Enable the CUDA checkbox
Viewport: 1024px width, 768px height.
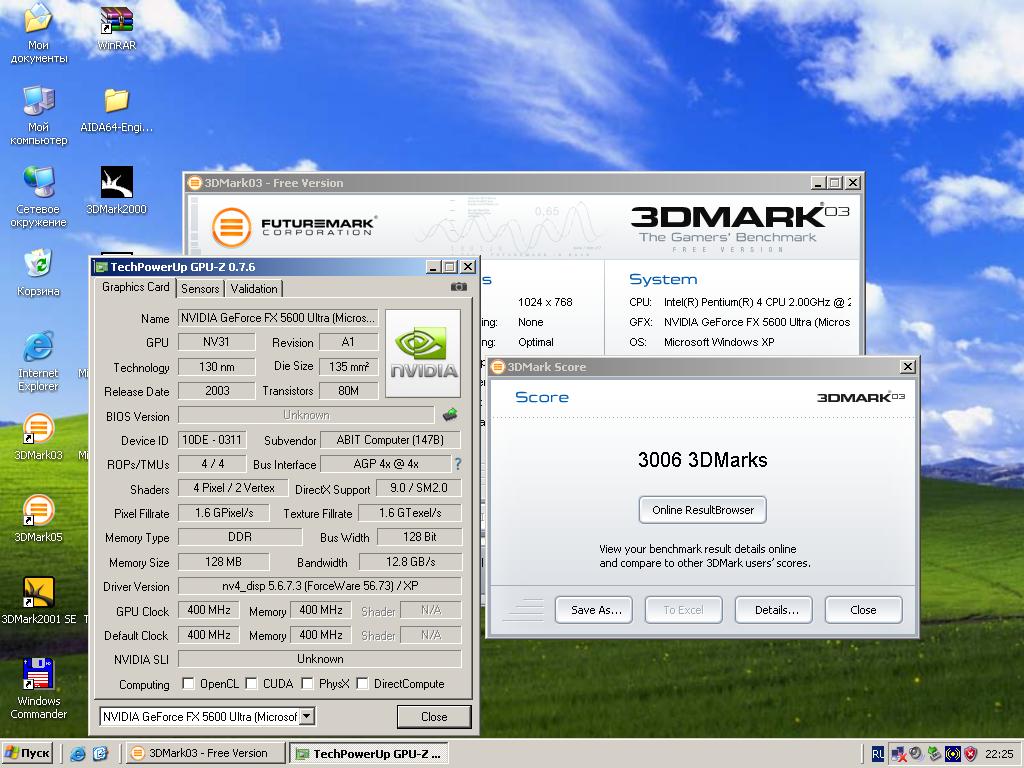click(x=251, y=683)
